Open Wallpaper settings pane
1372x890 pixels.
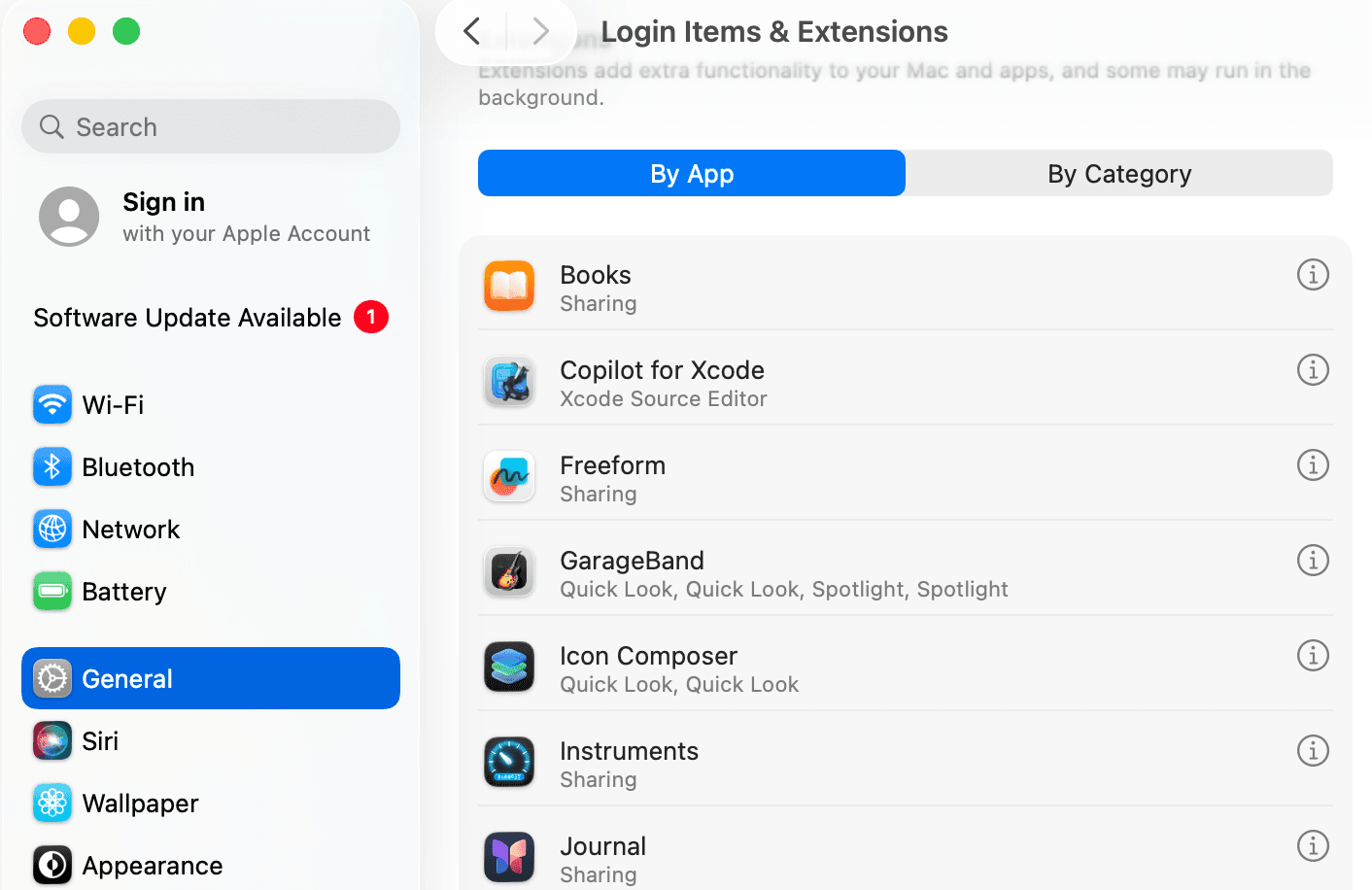(x=140, y=804)
